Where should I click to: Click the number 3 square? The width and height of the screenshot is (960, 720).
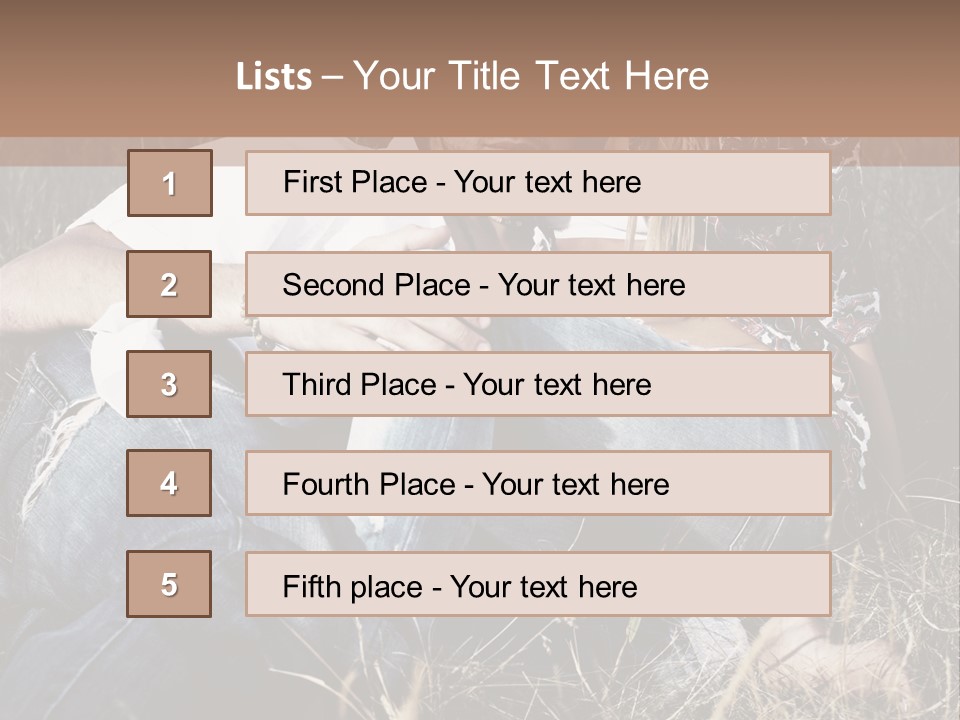pyautogui.click(x=169, y=384)
